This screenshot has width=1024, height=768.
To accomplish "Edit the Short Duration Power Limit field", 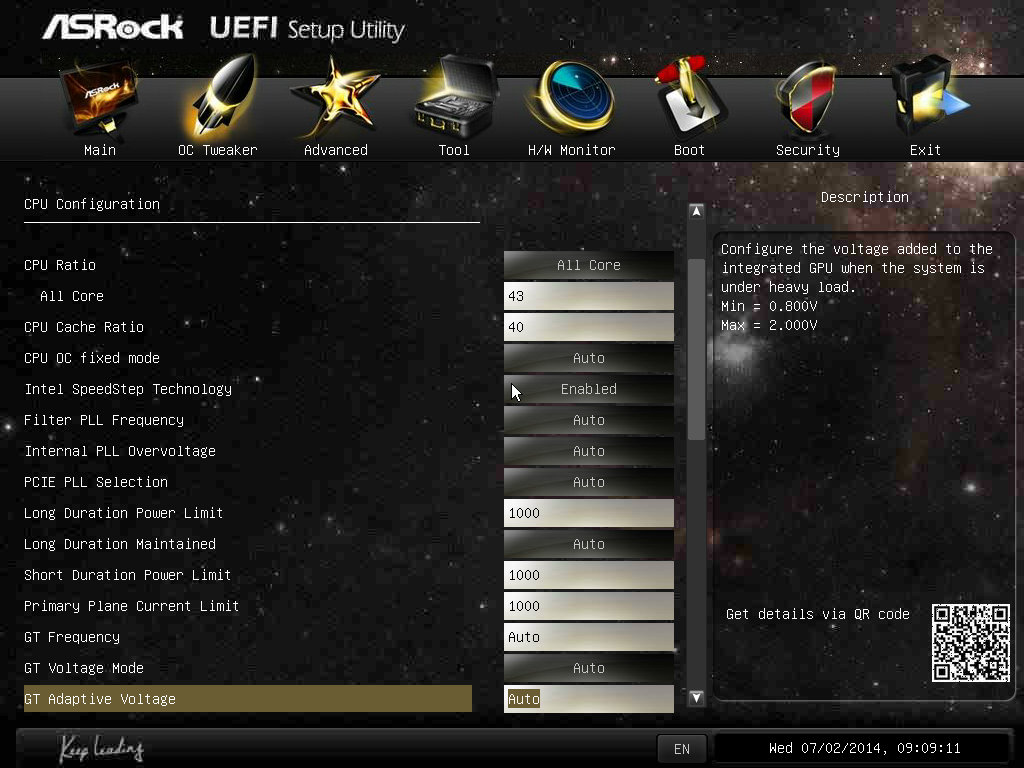I will [588, 575].
